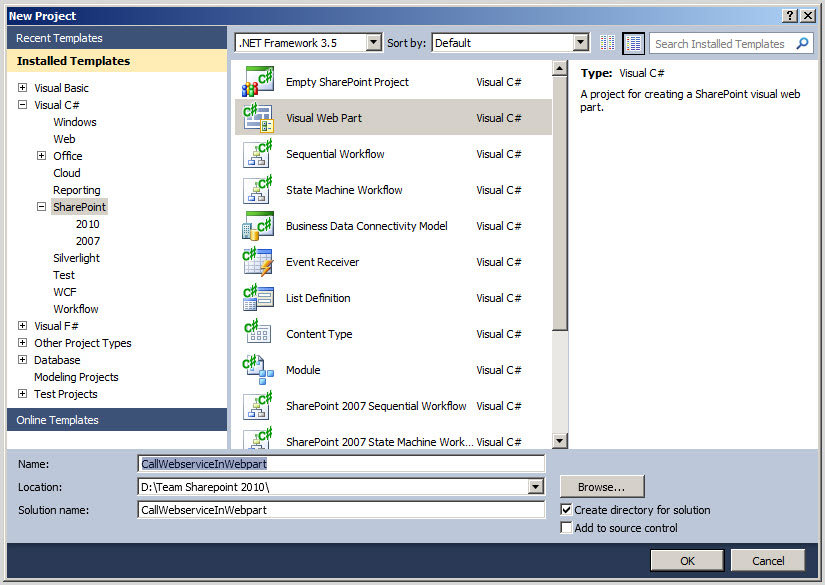
Task: Select the Test category under Visual C#
Action: (64, 275)
